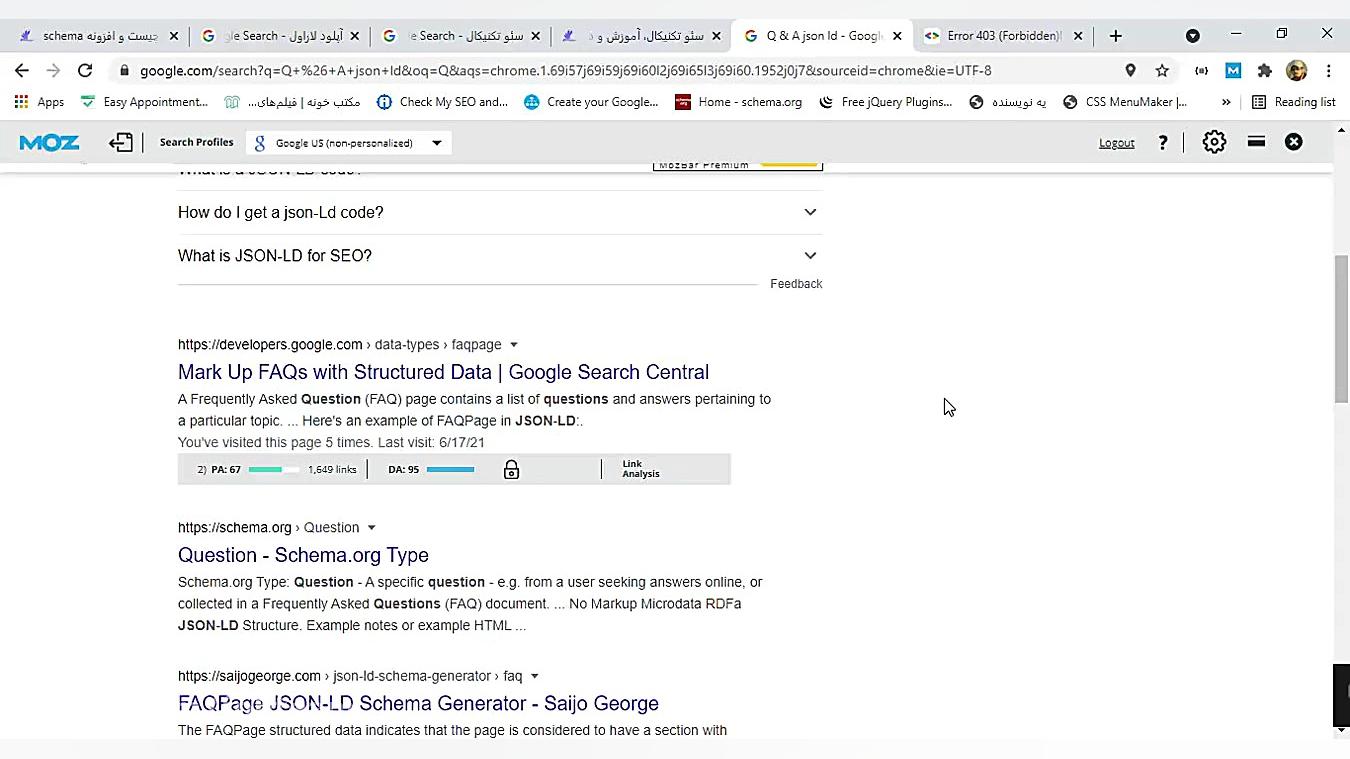Expand 'How do I get a json-Ld code?'

(500, 212)
